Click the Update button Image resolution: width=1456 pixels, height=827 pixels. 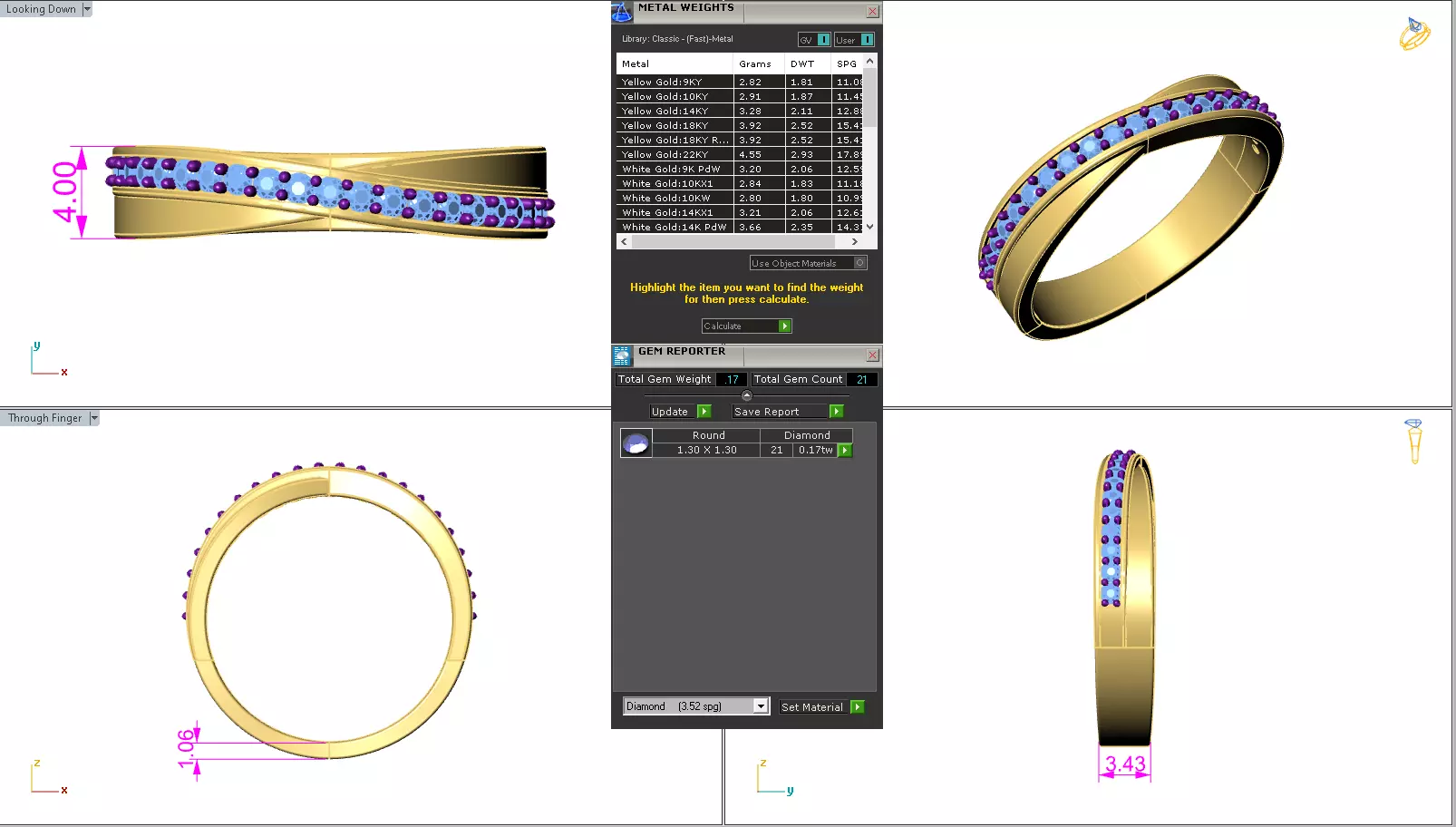680,412
